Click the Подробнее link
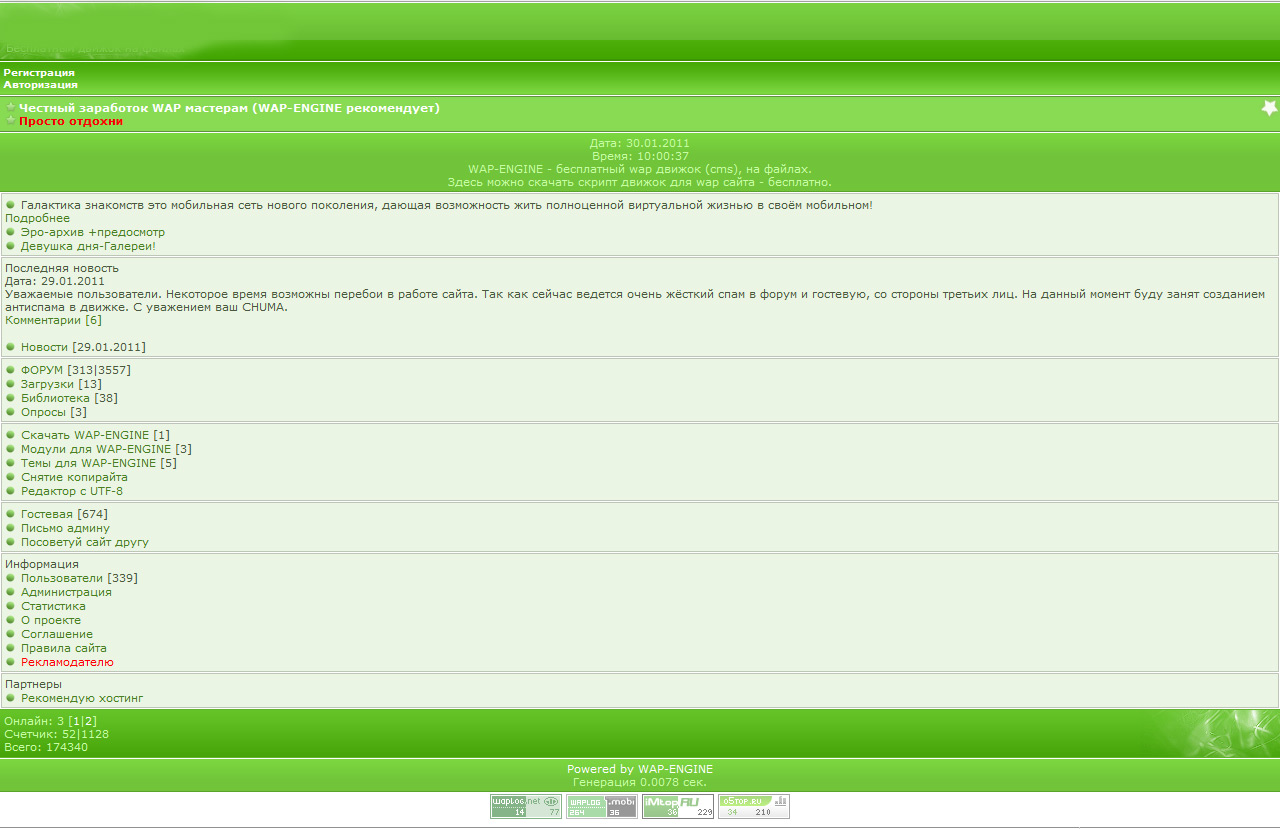 pos(37,218)
